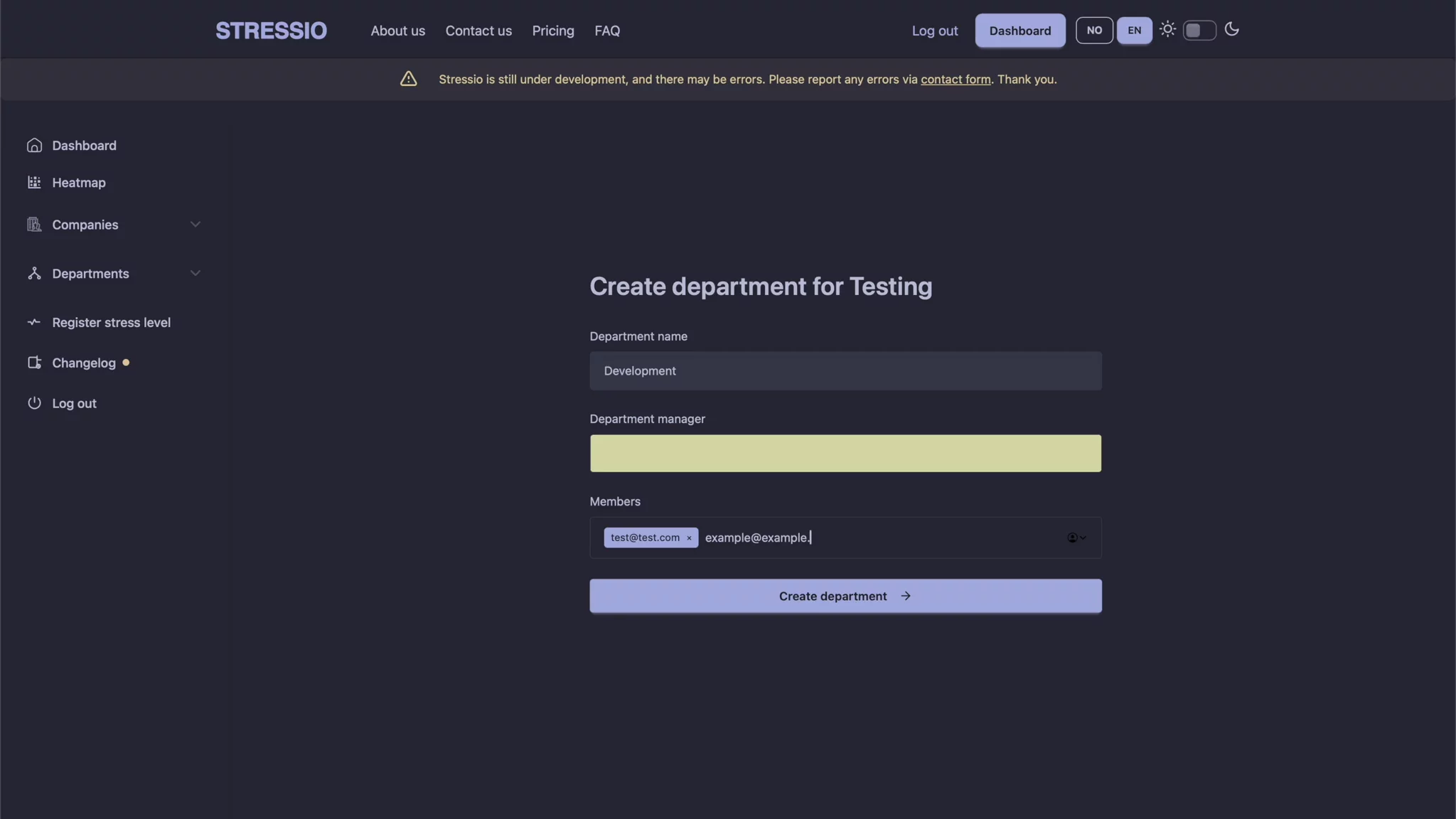Go to the FAQ menu item
1456x819 pixels.
point(607,31)
